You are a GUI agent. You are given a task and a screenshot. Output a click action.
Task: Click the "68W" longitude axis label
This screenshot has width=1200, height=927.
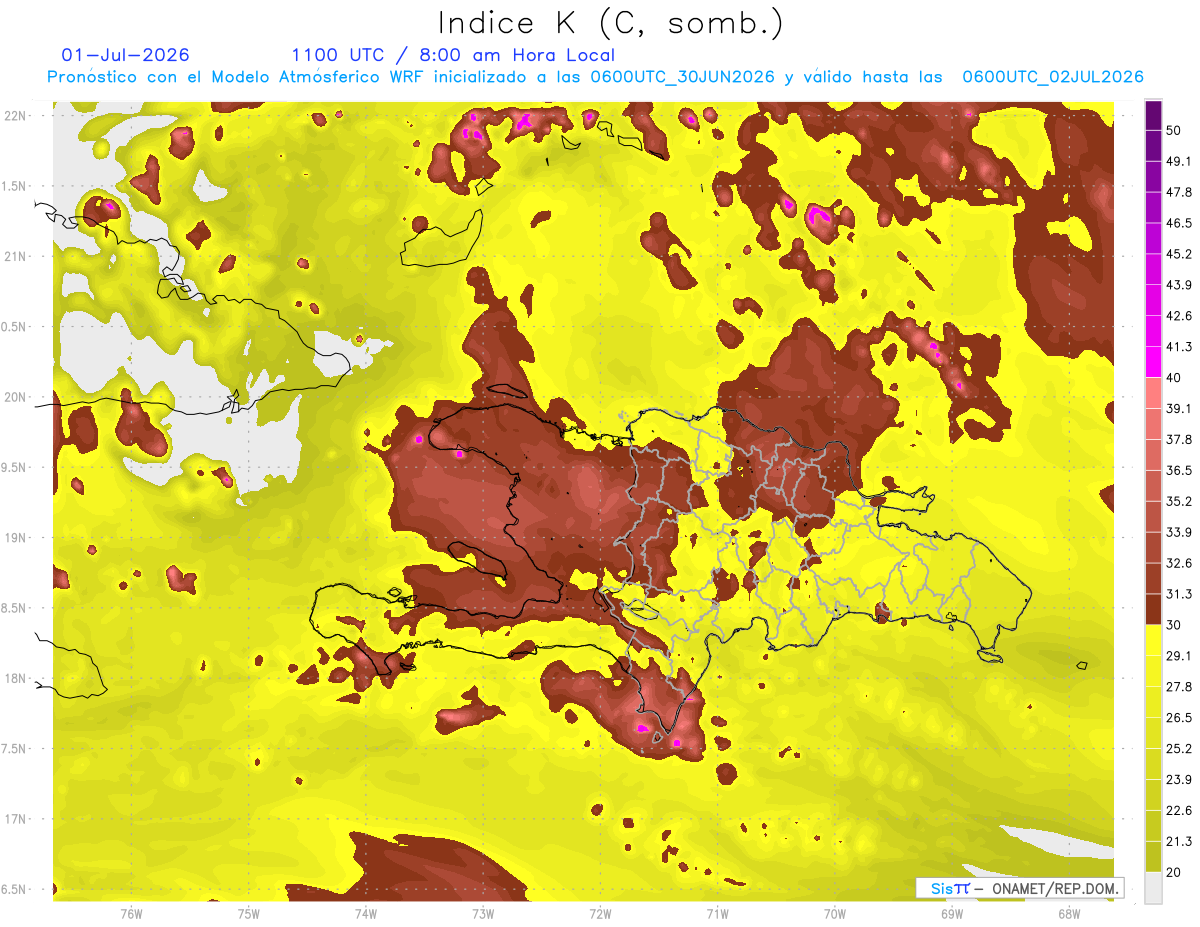1069,914
